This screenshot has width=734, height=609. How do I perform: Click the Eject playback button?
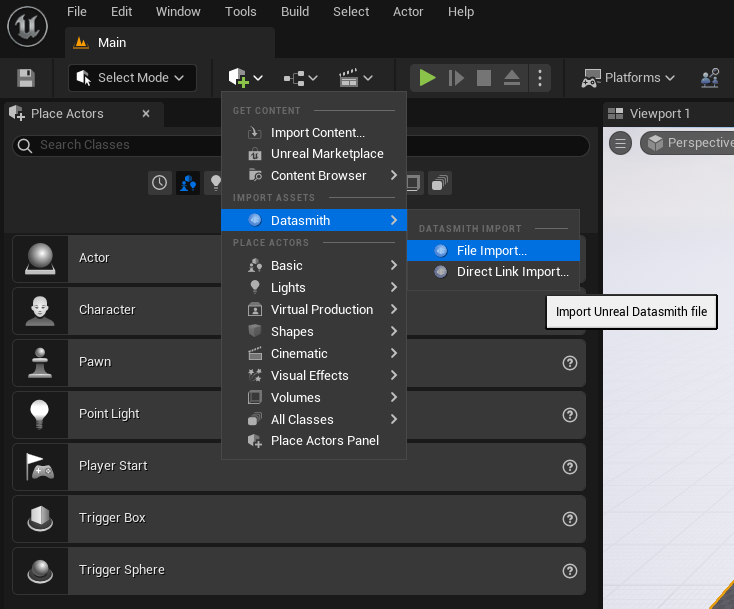[x=512, y=78]
